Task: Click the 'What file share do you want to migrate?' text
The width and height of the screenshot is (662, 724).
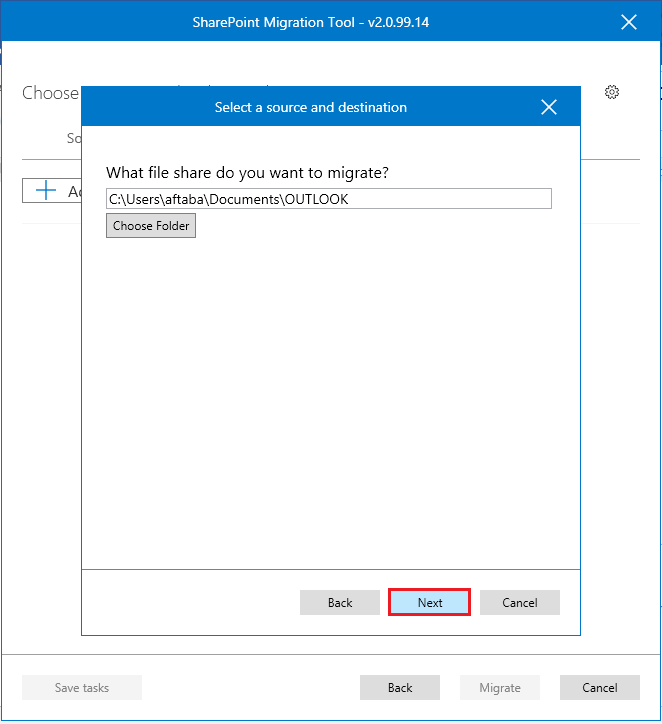Action: [247, 173]
